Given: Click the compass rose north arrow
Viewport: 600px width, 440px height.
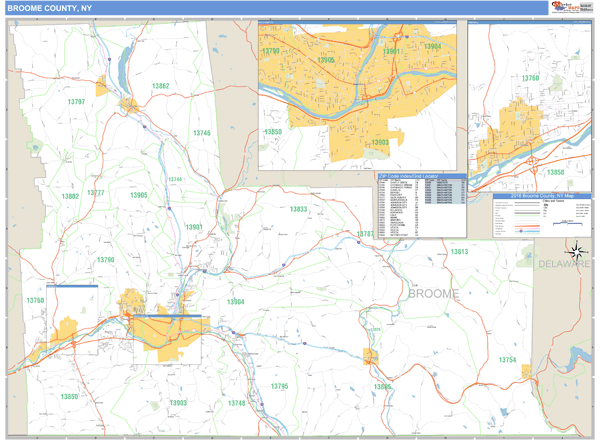Looking at the screenshot, I should tap(576, 252).
